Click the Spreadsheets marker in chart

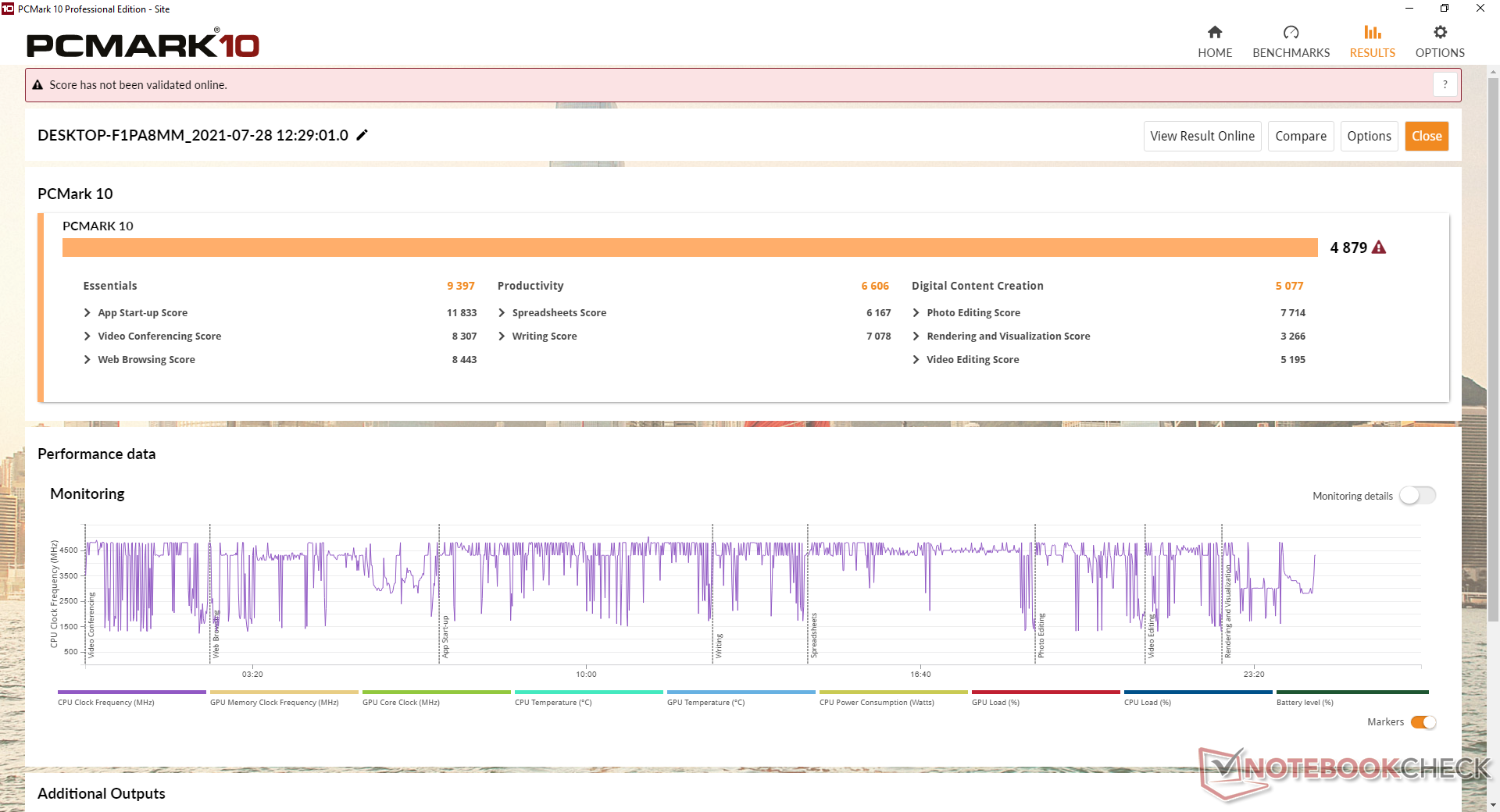(x=813, y=636)
